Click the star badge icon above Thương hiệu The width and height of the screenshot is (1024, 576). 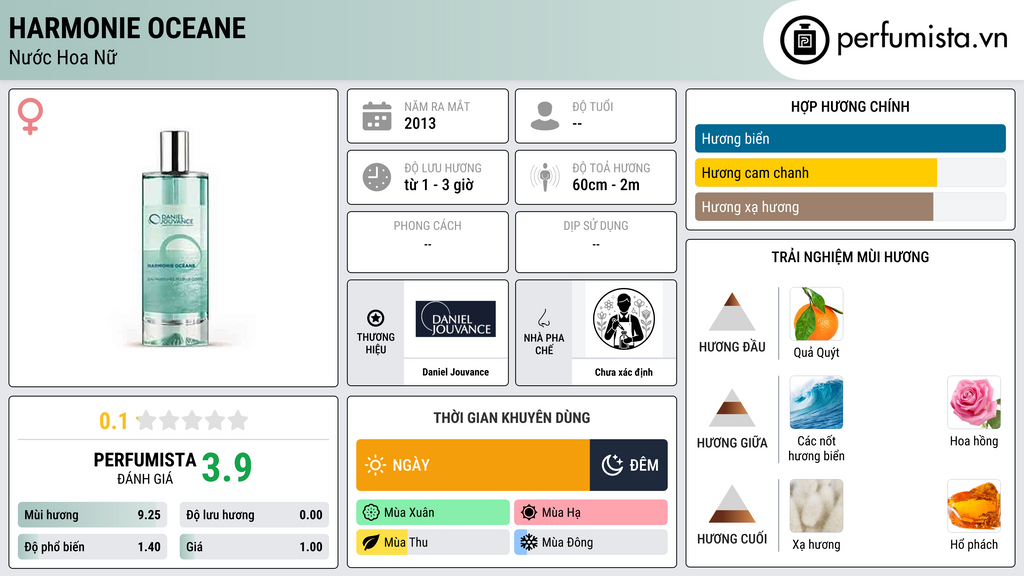tap(376, 318)
